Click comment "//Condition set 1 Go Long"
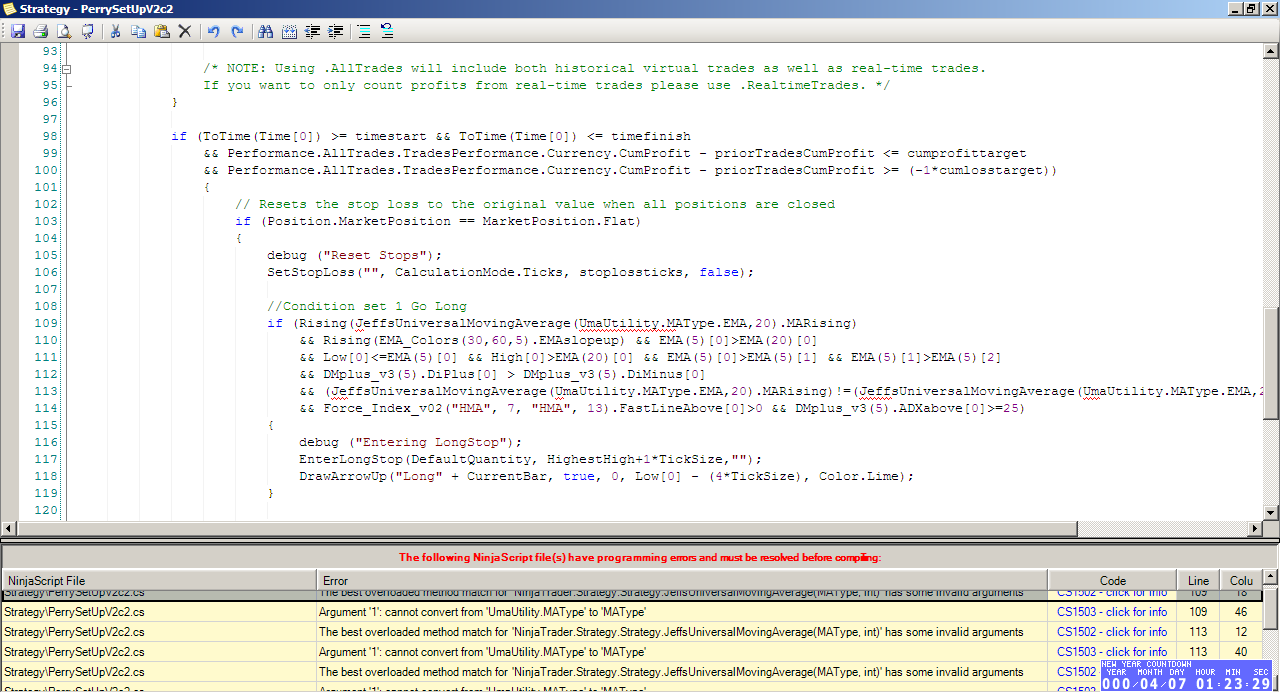Viewport: 1280px width, 692px height. [x=367, y=306]
